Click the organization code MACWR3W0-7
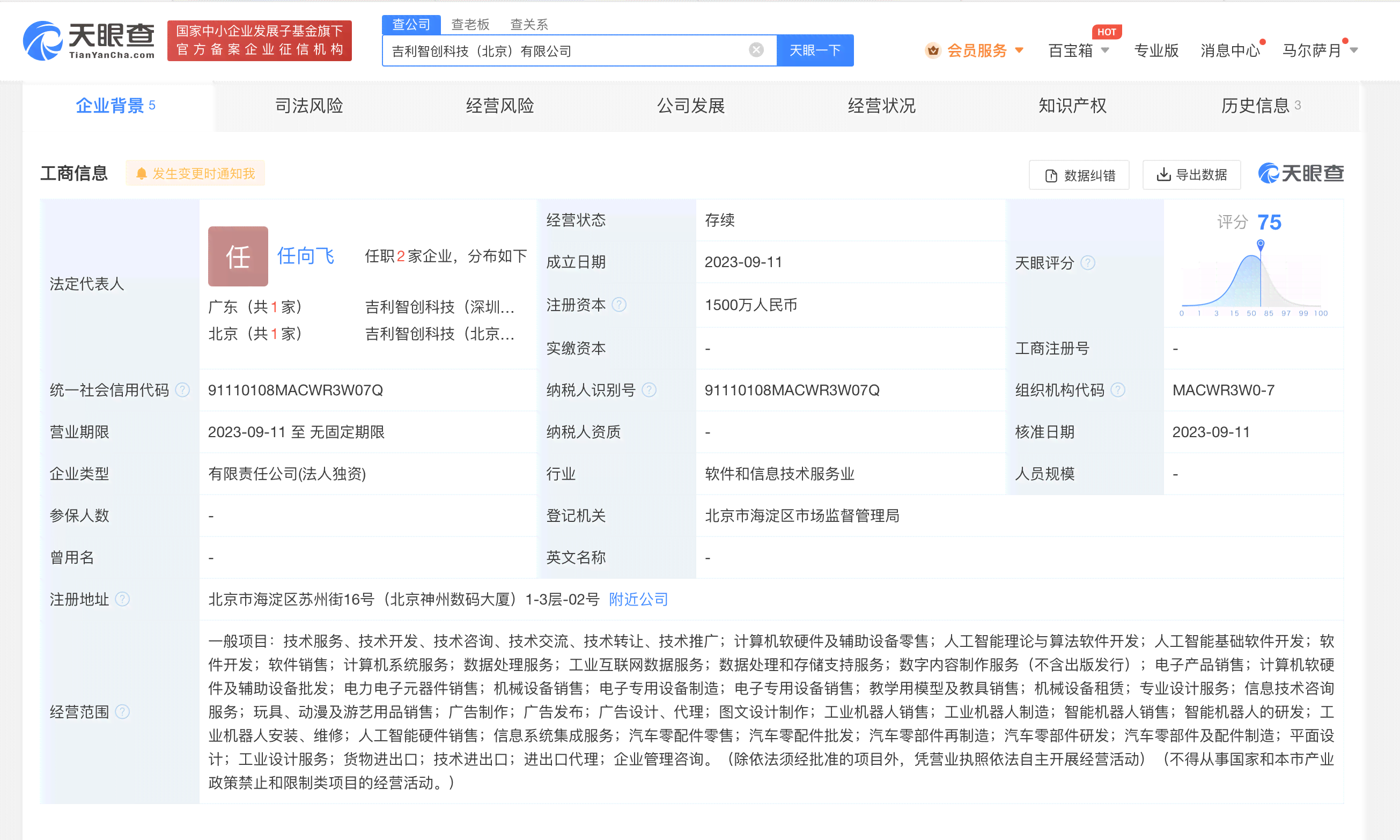 (1224, 389)
